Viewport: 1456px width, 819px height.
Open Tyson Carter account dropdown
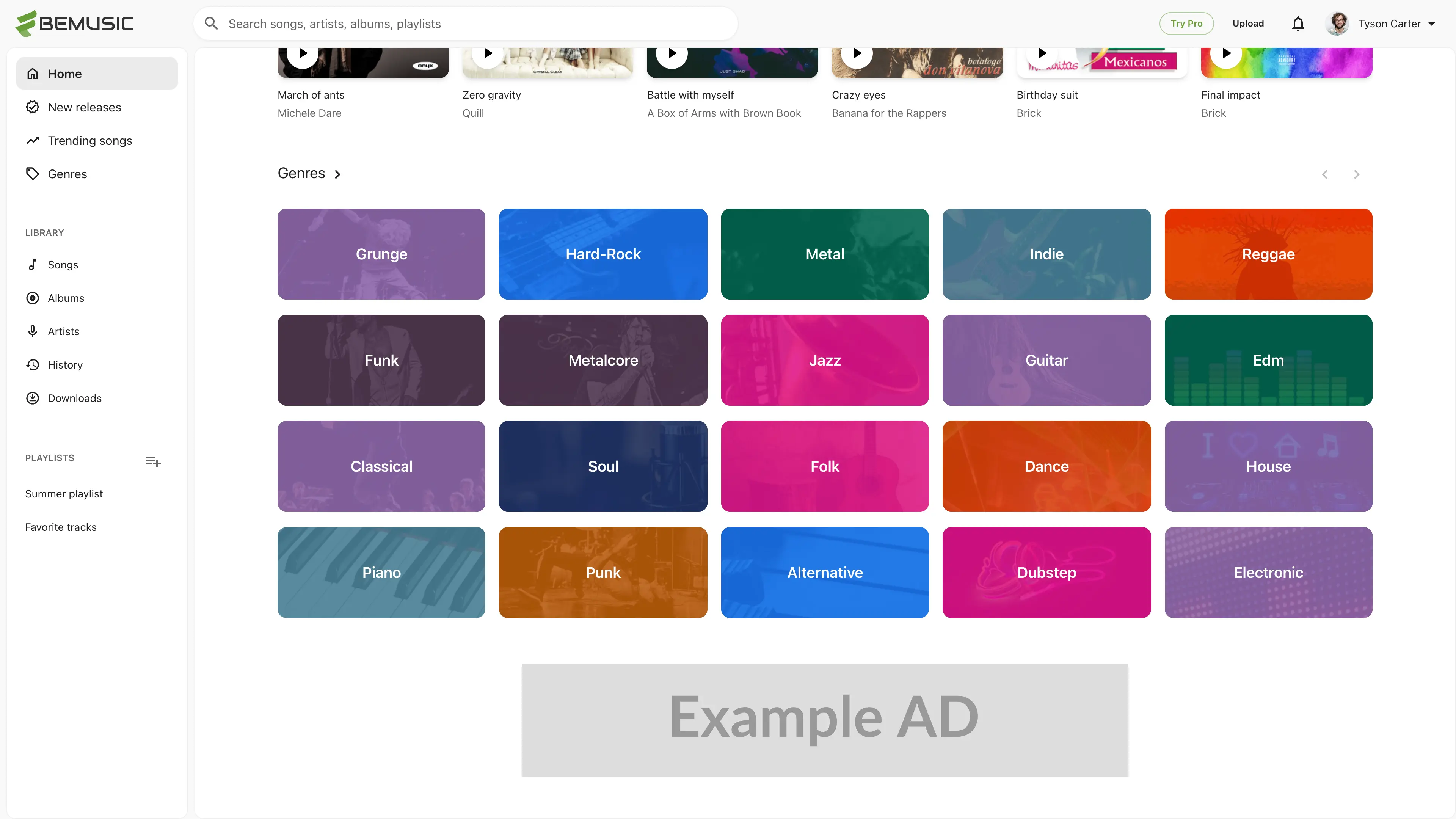pyautogui.click(x=1381, y=24)
